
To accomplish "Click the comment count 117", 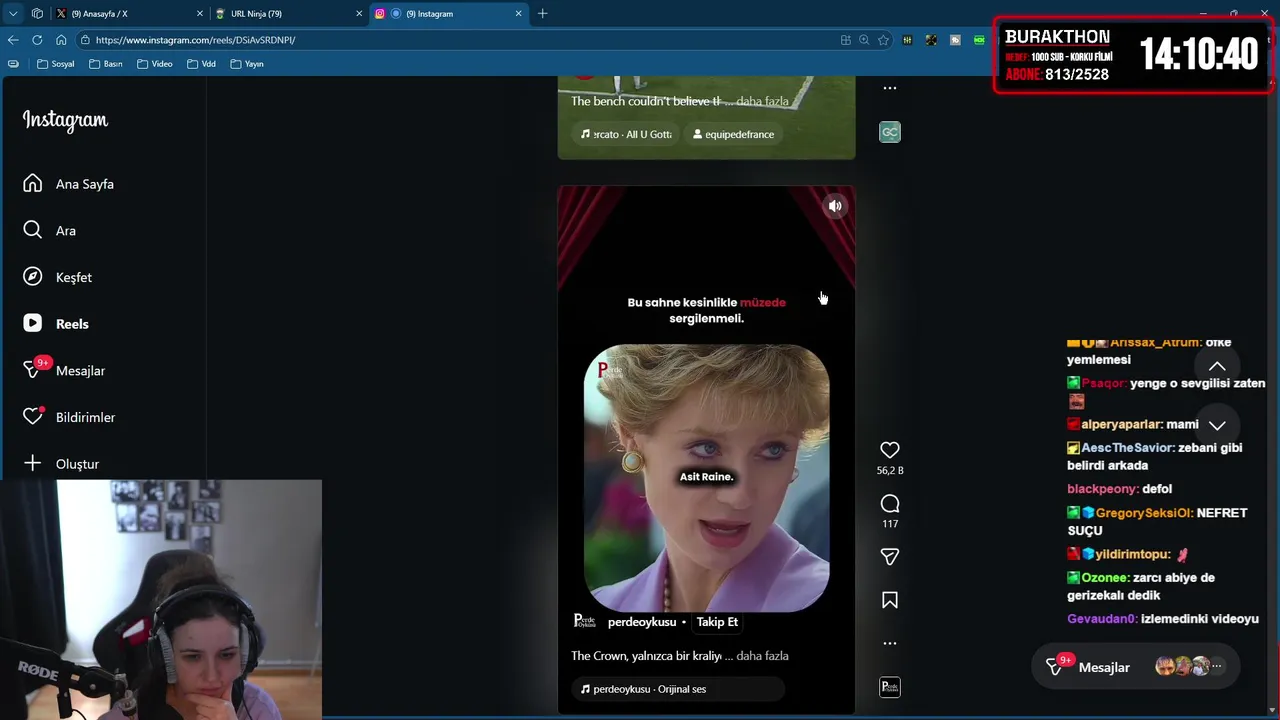I will tap(890, 524).
